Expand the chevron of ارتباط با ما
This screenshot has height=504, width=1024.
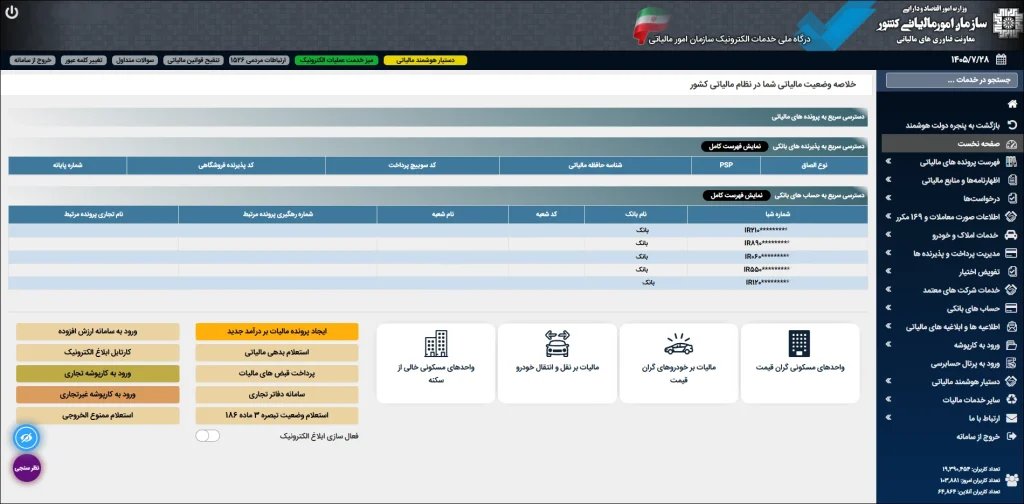tap(888, 418)
